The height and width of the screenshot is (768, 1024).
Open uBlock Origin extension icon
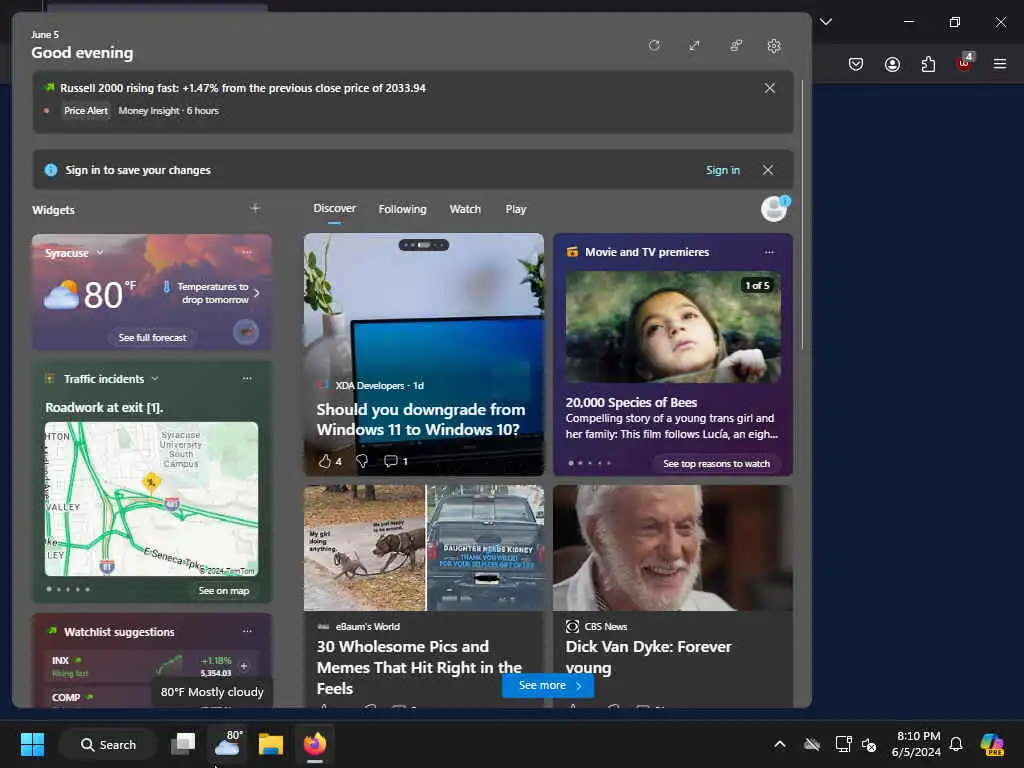[965, 63]
